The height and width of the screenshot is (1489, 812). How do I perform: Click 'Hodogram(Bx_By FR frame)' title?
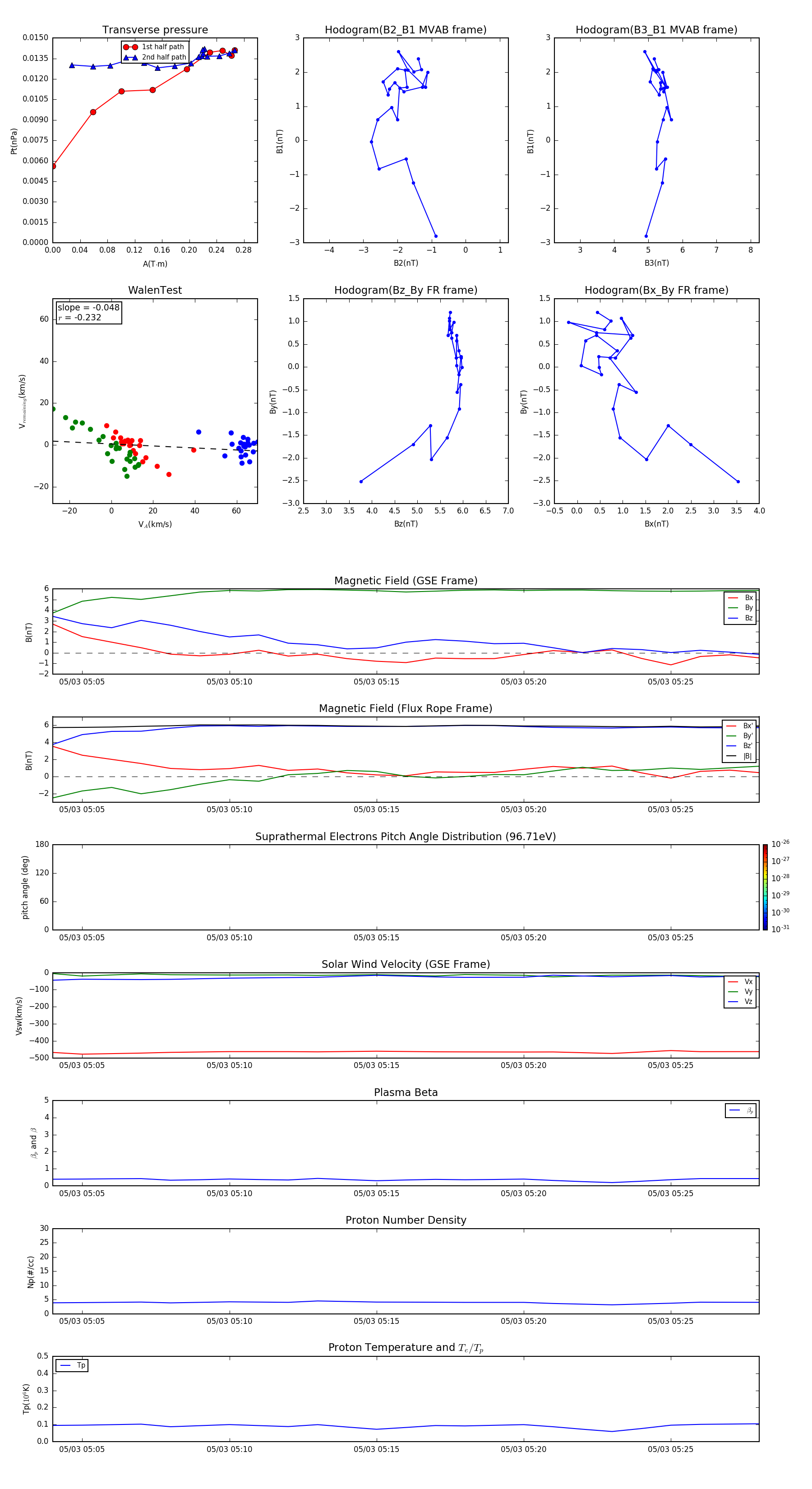656,290
